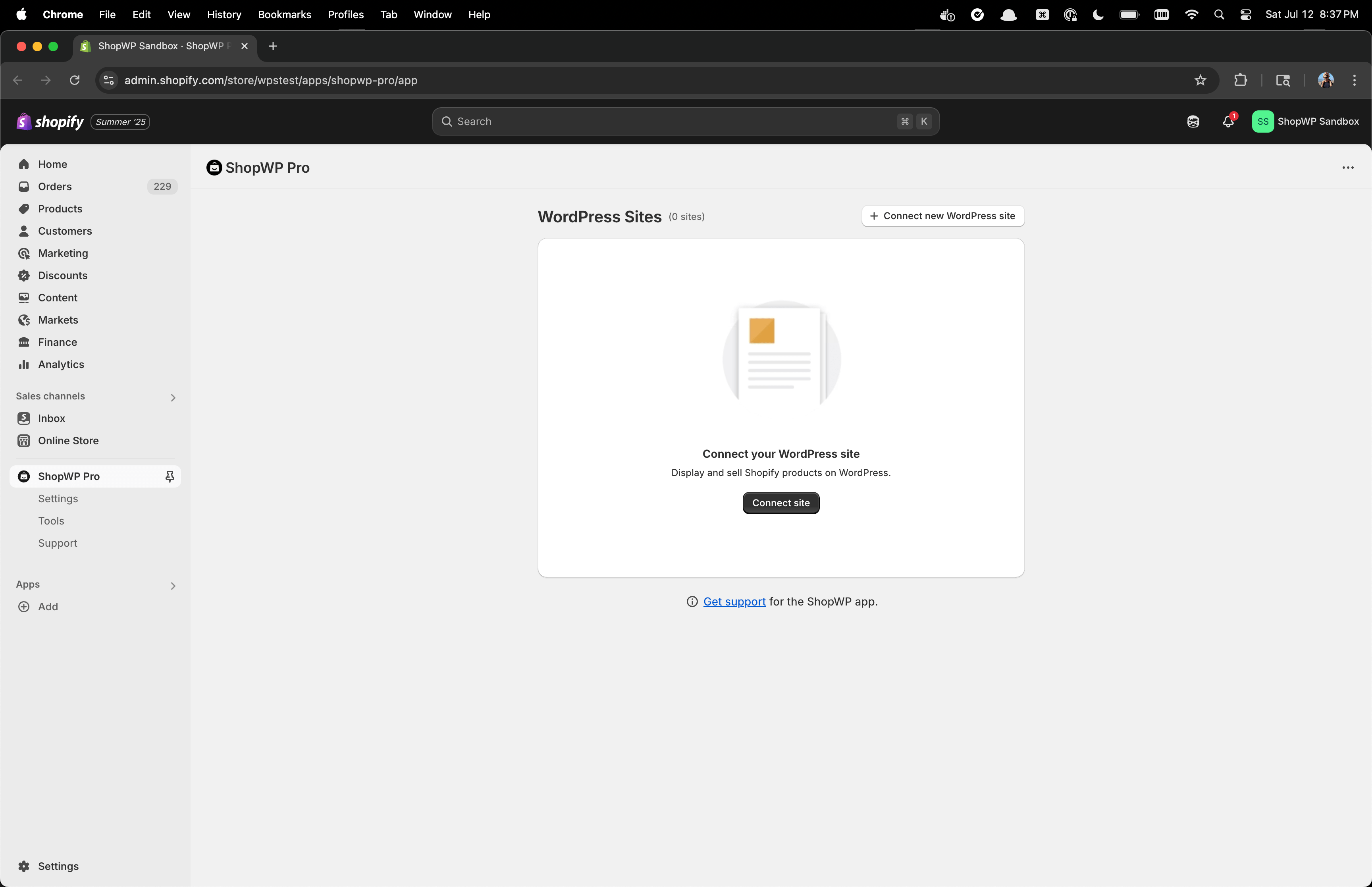Image resolution: width=1372 pixels, height=887 pixels.
Task: Expand the Apps section chevron
Action: tap(173, 586)
